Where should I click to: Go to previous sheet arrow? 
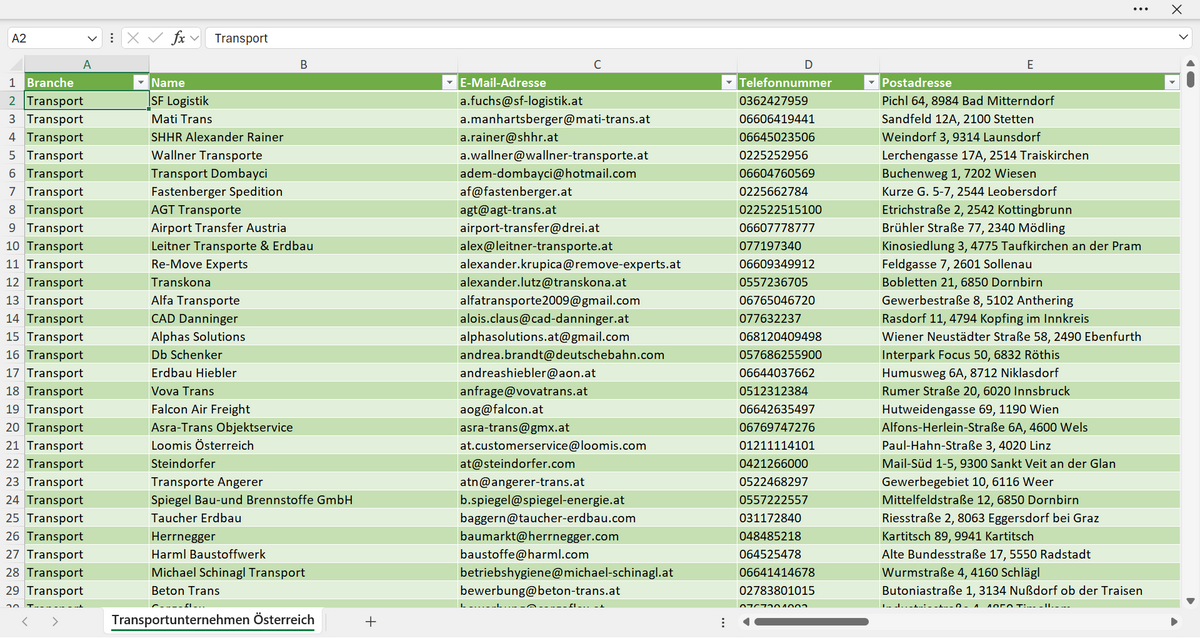tap(25, 621)
